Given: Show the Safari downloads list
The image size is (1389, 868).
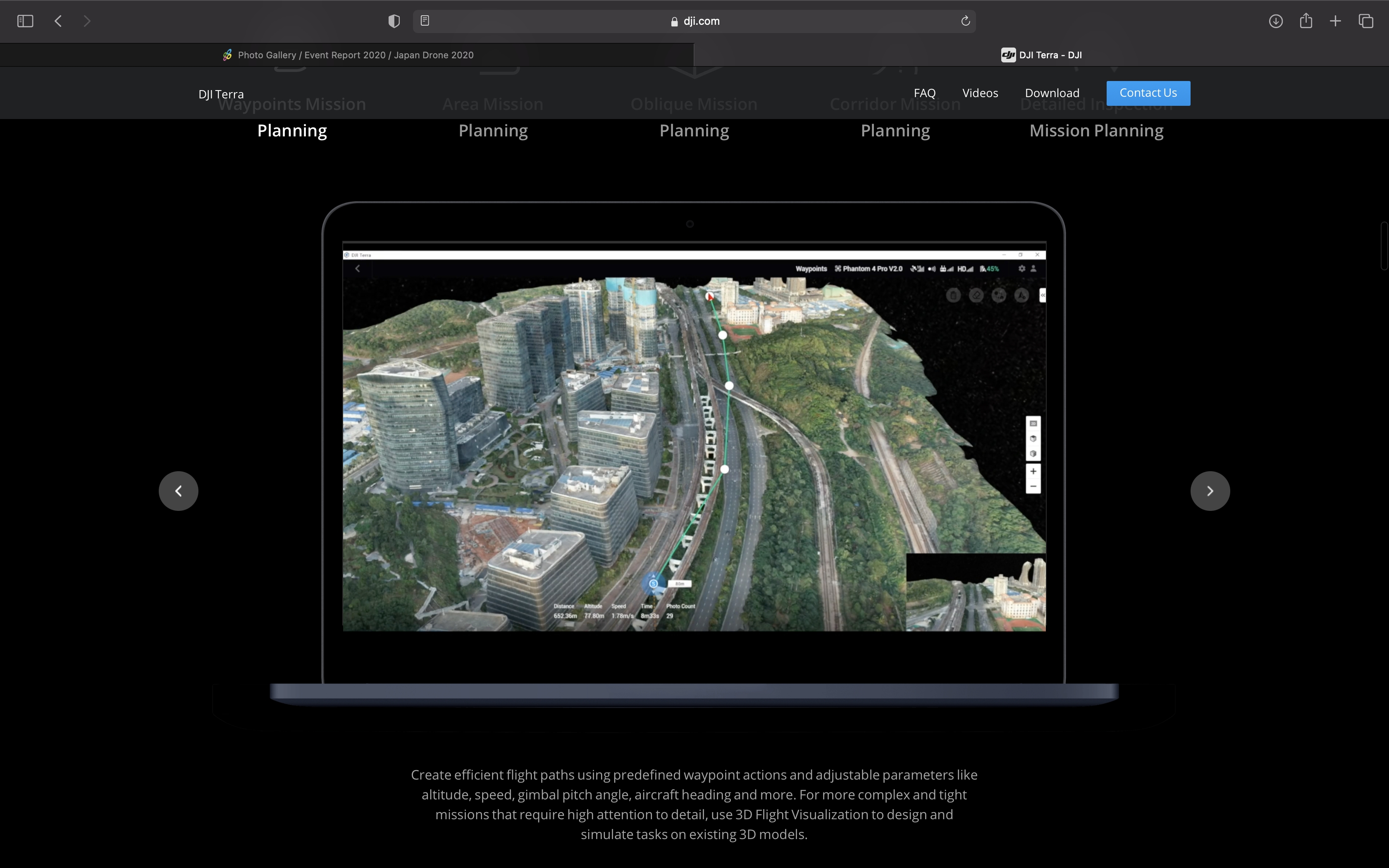Looking at the screenshot, I should tap(1275, 21).
